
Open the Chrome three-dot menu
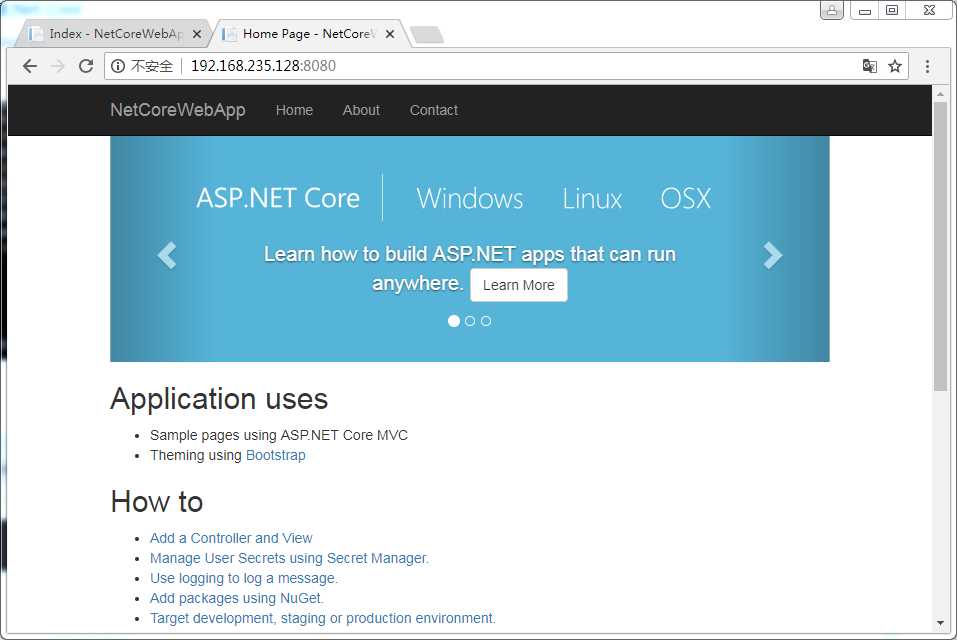927,67
